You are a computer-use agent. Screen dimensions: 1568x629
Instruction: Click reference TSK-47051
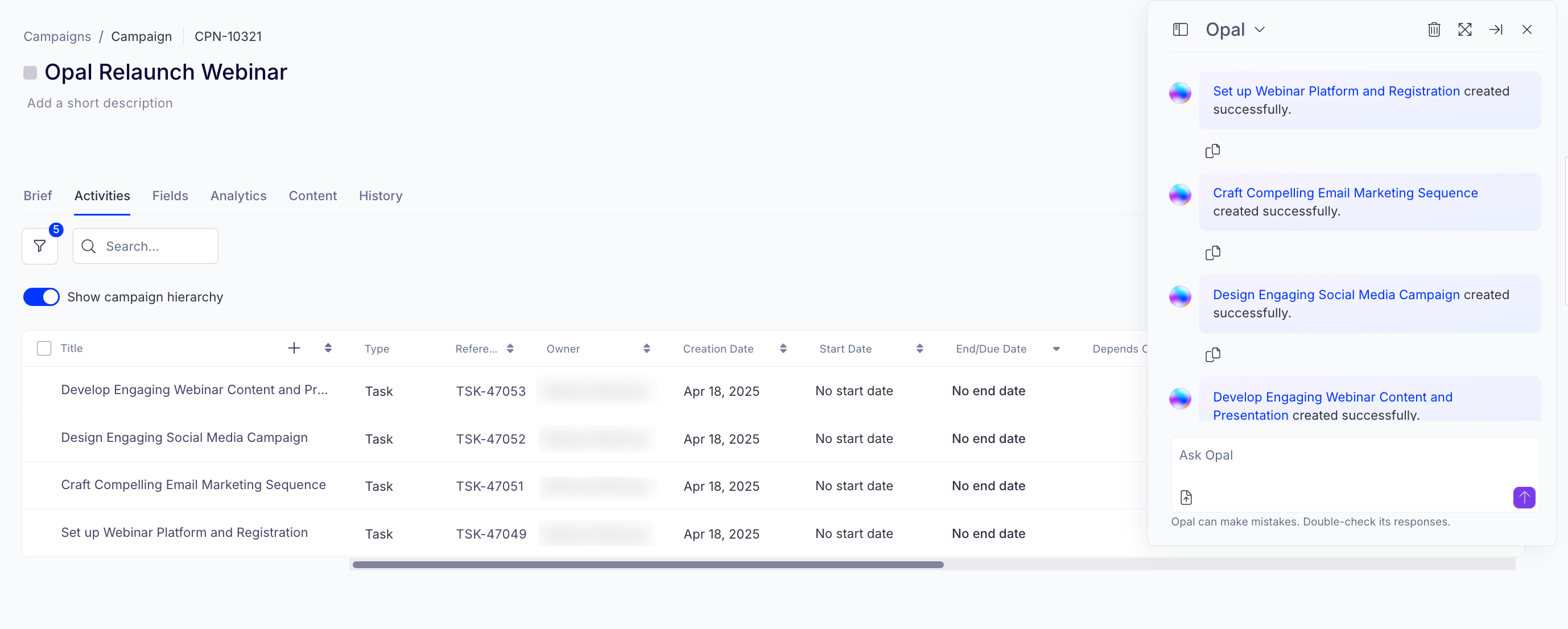[489, 487]
